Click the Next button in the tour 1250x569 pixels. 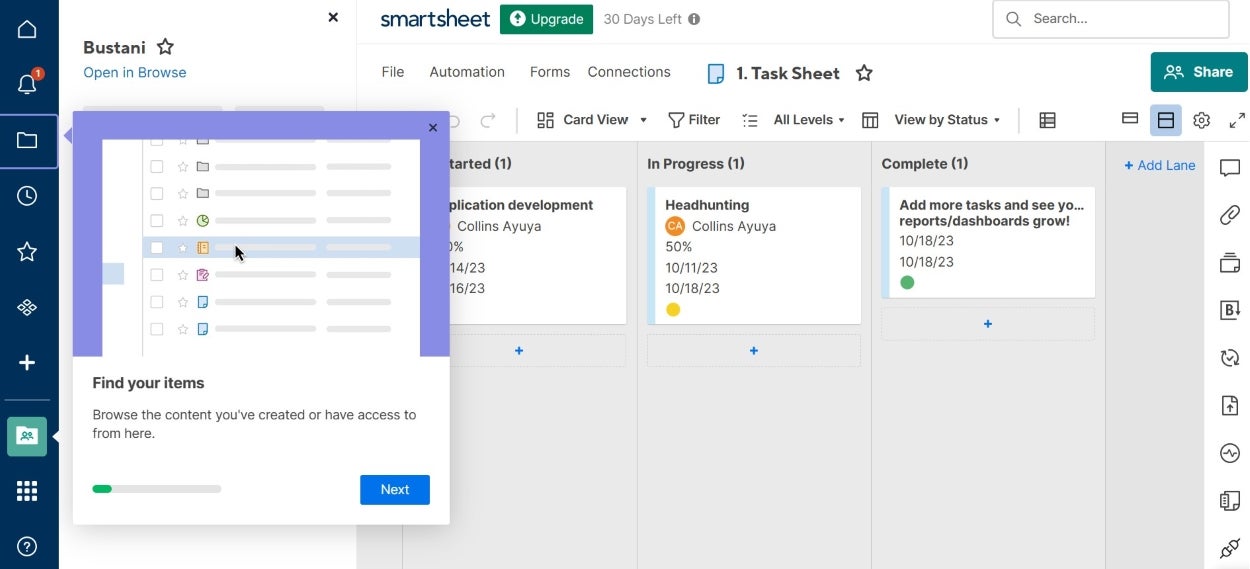tap(394, 489)
